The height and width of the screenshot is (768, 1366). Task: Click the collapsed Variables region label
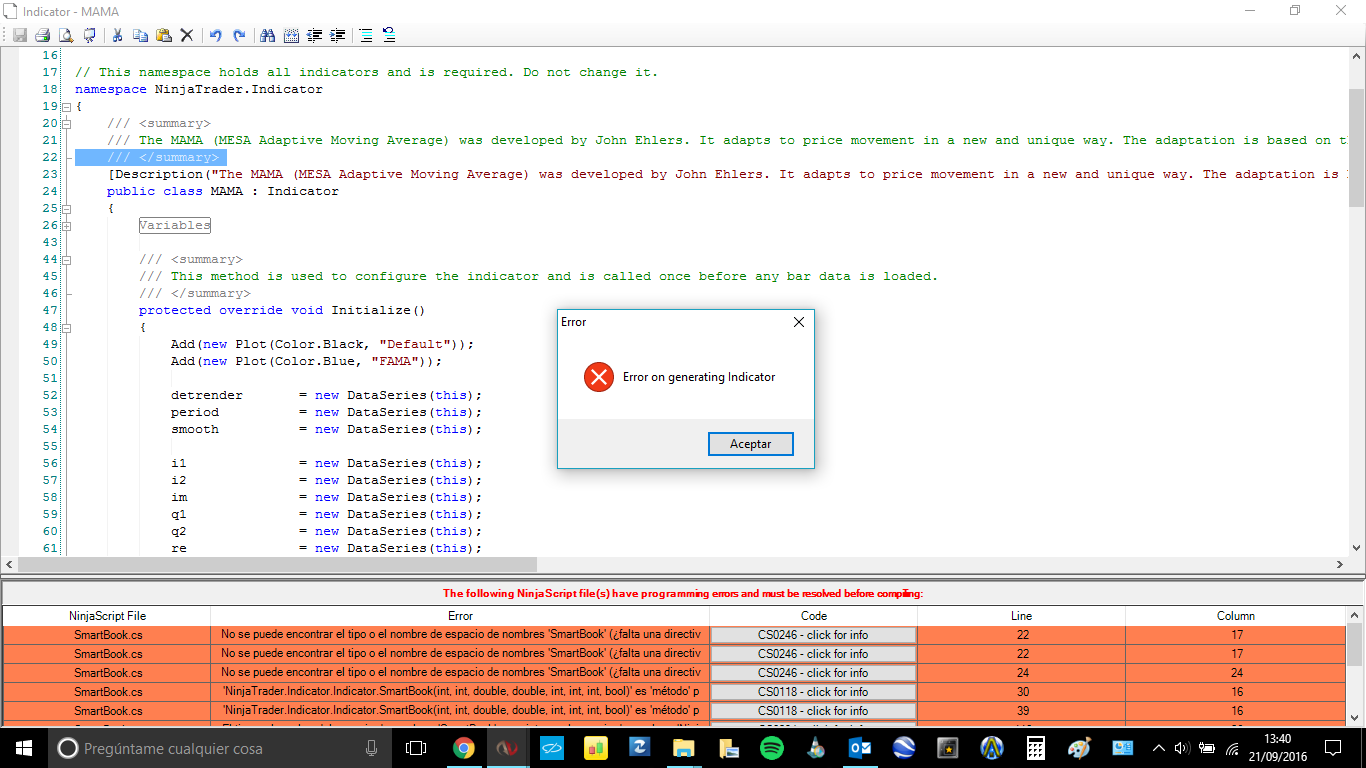point(175,225)
